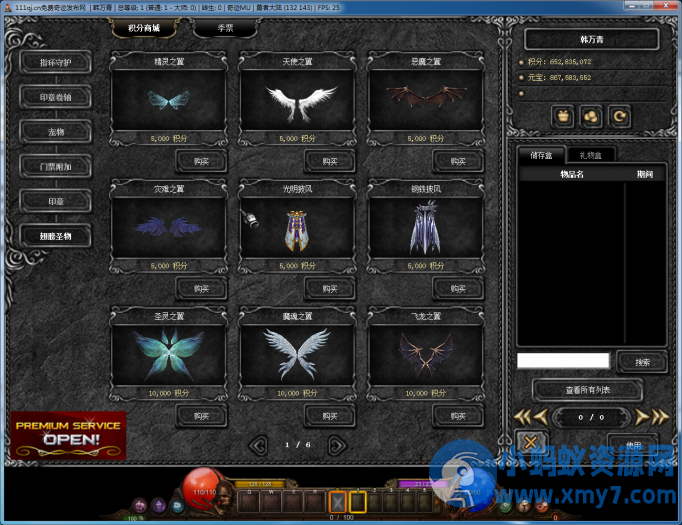
Task: Click the W skill slot in the hotbar
Action: click(271, 502)
